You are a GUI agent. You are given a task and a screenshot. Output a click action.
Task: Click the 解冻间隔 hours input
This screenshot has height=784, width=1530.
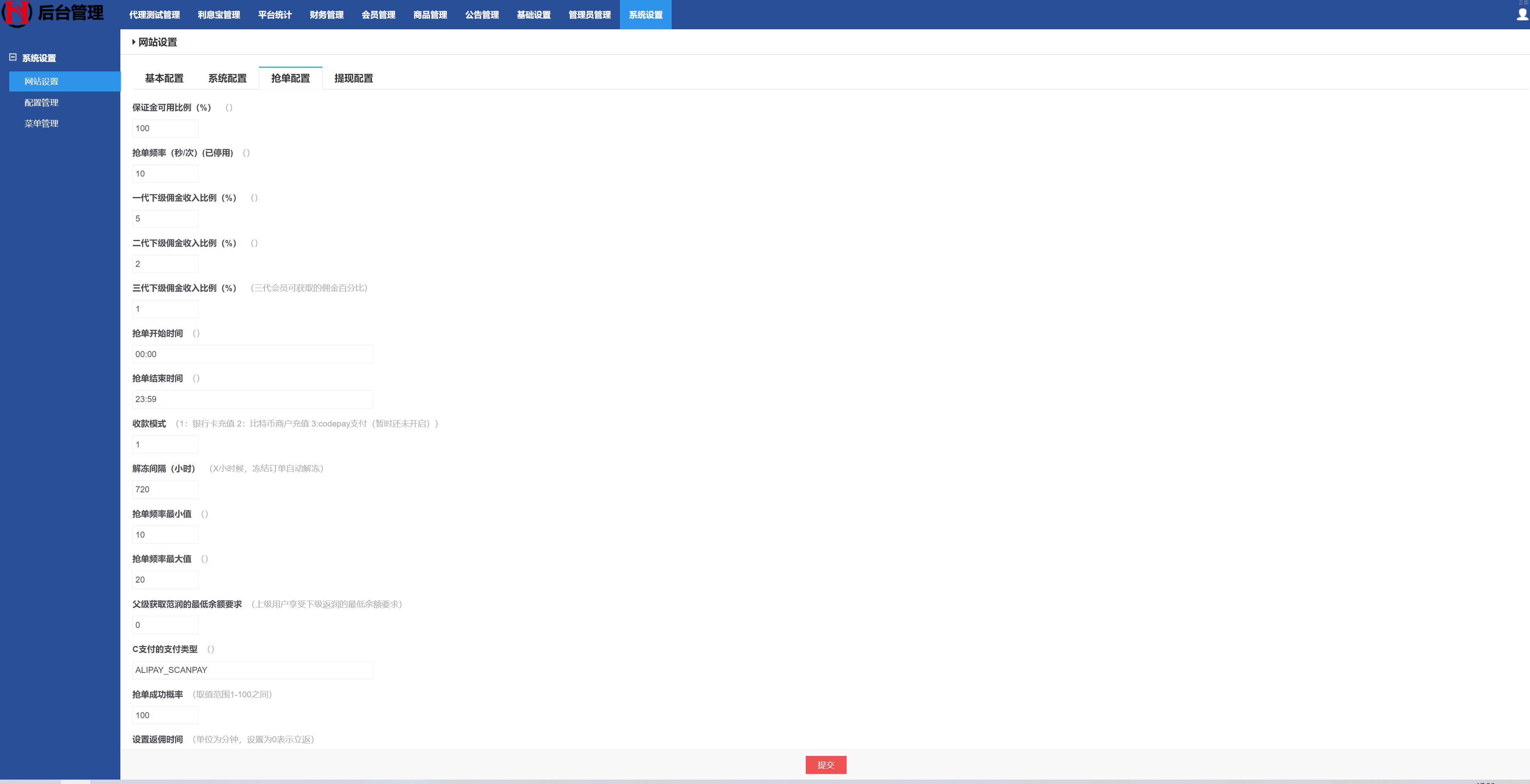pyautogui.click(x=165, y=489)
